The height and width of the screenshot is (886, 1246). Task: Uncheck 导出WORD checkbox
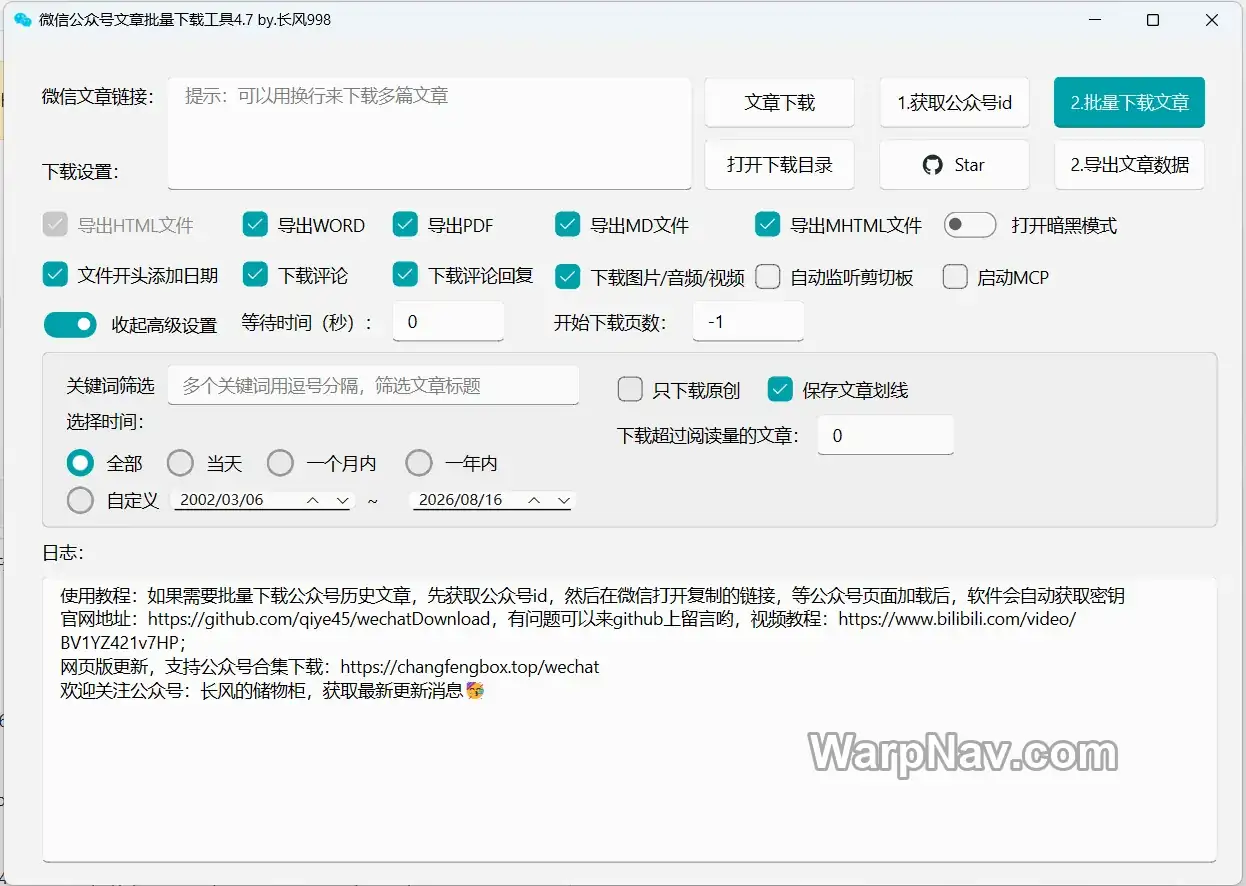pyautogui.click(x=255, y=225)
